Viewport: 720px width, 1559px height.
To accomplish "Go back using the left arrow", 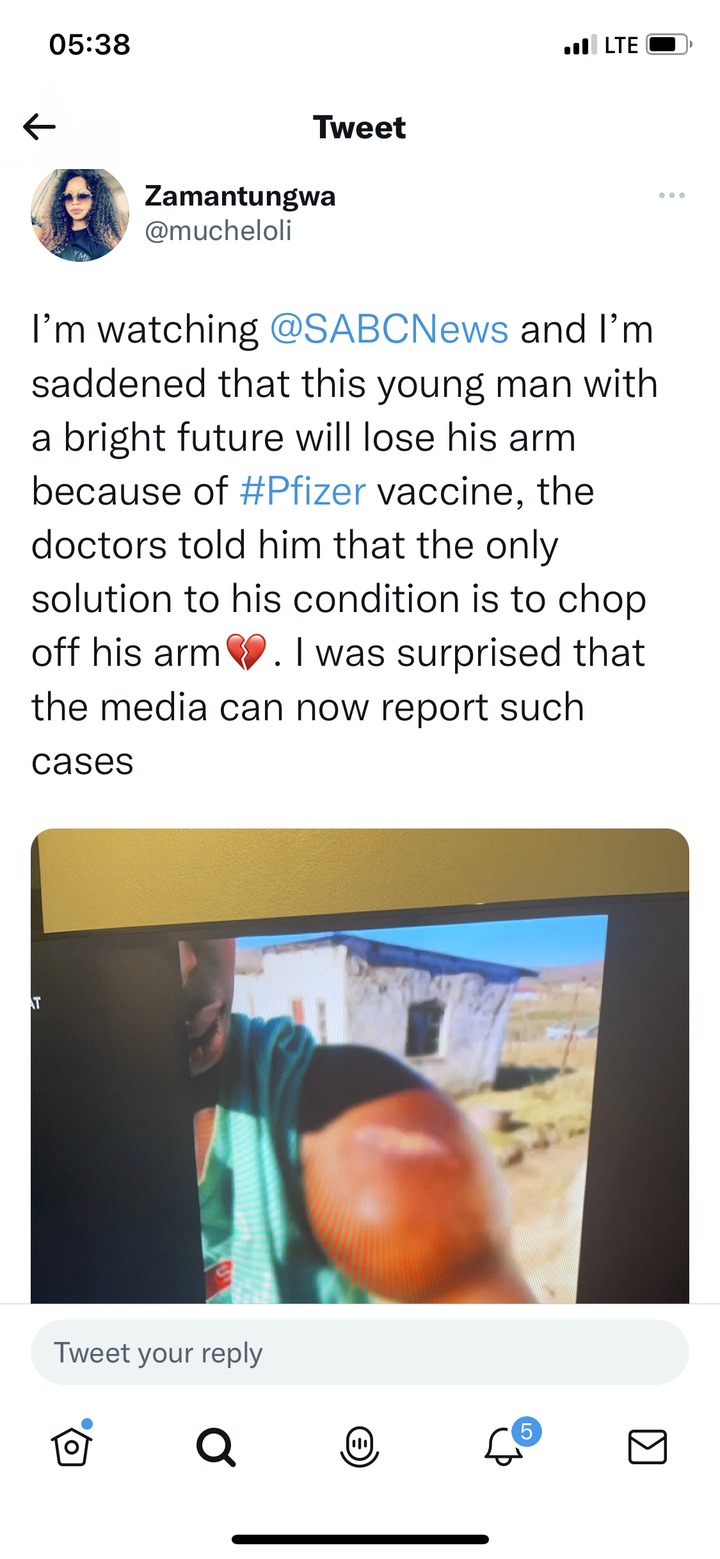I will (39, 127).
